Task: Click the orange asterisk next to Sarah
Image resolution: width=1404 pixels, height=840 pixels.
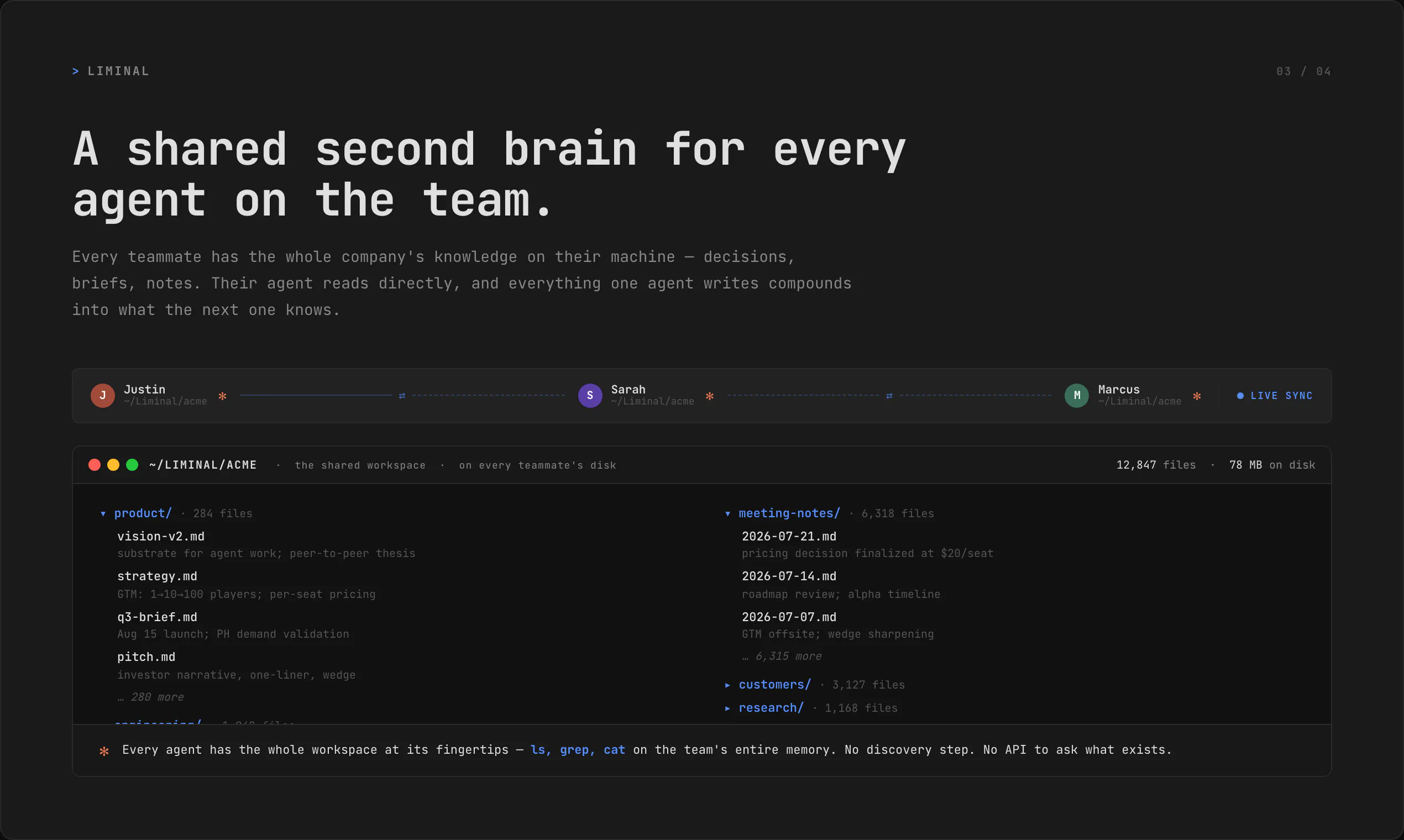Action: click(710, 396)
